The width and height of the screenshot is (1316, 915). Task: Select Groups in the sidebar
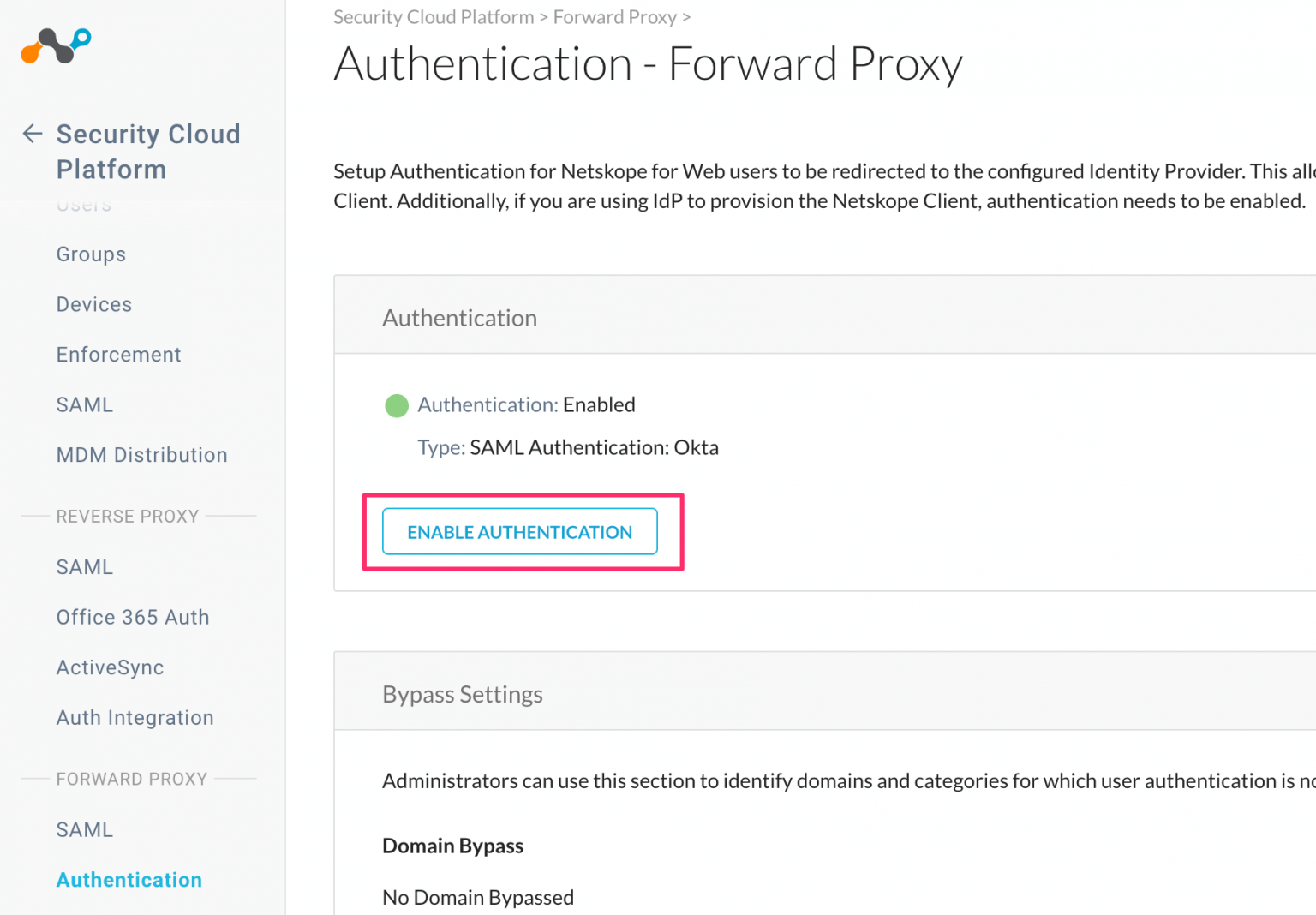click(x=91, y=254)
